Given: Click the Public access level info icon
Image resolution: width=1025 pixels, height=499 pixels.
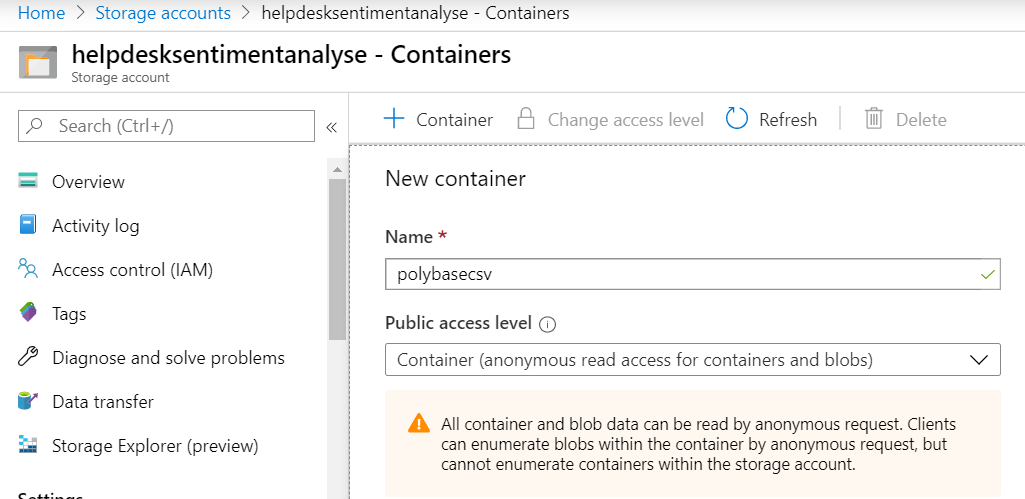Looking at the screenshot, I should 548,324.
